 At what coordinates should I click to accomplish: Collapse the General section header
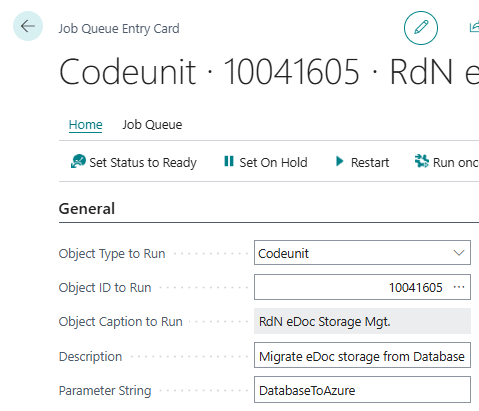(87, 209)
